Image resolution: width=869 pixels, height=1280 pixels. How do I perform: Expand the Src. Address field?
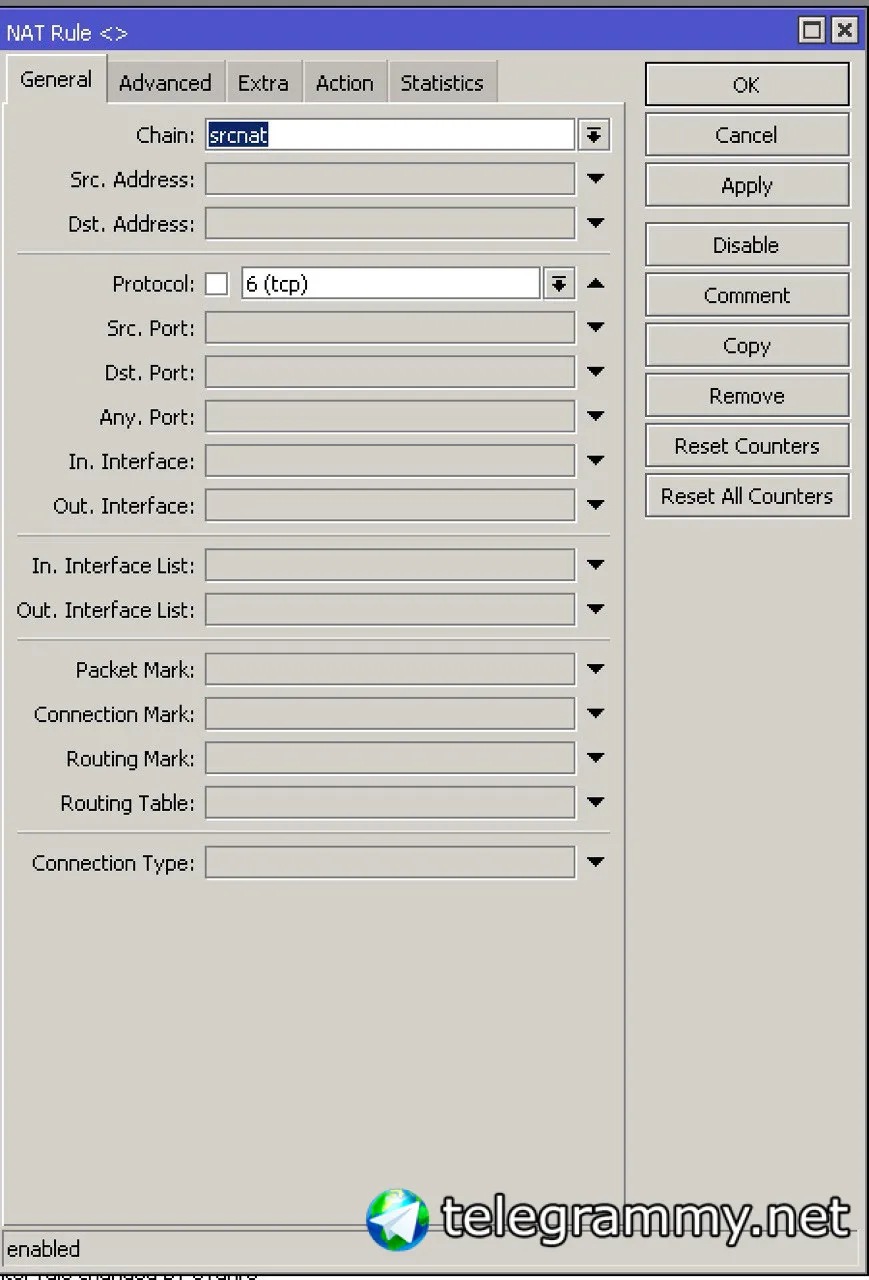tap(596, 179)
